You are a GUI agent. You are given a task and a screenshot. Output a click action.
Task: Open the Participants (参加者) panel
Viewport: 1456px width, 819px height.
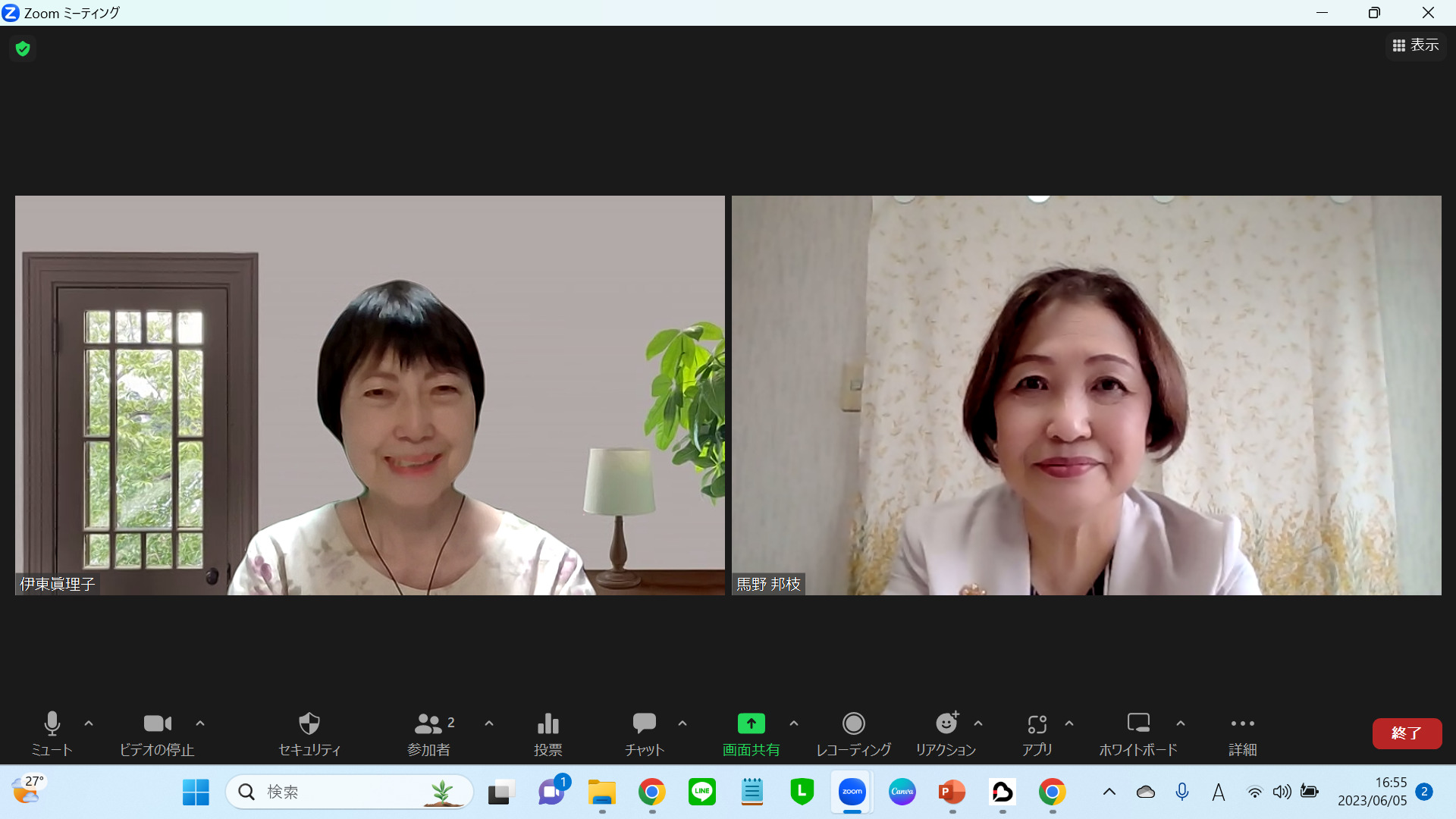coord(428,724)
